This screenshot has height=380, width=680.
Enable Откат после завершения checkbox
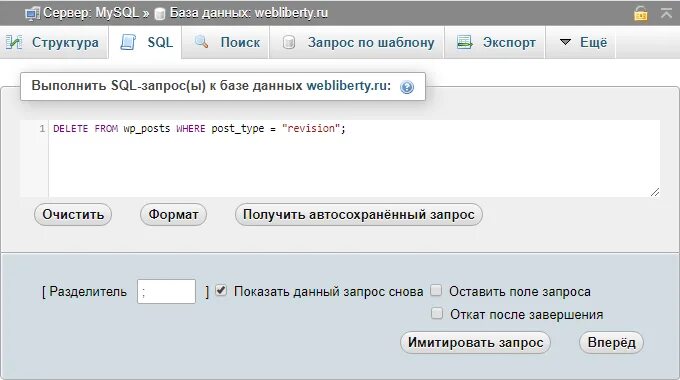tap(437, 313)
